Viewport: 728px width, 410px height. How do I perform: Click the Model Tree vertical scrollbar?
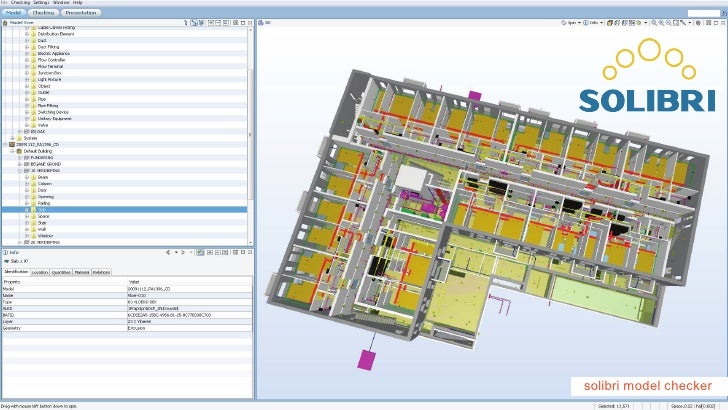coord(251,135)
